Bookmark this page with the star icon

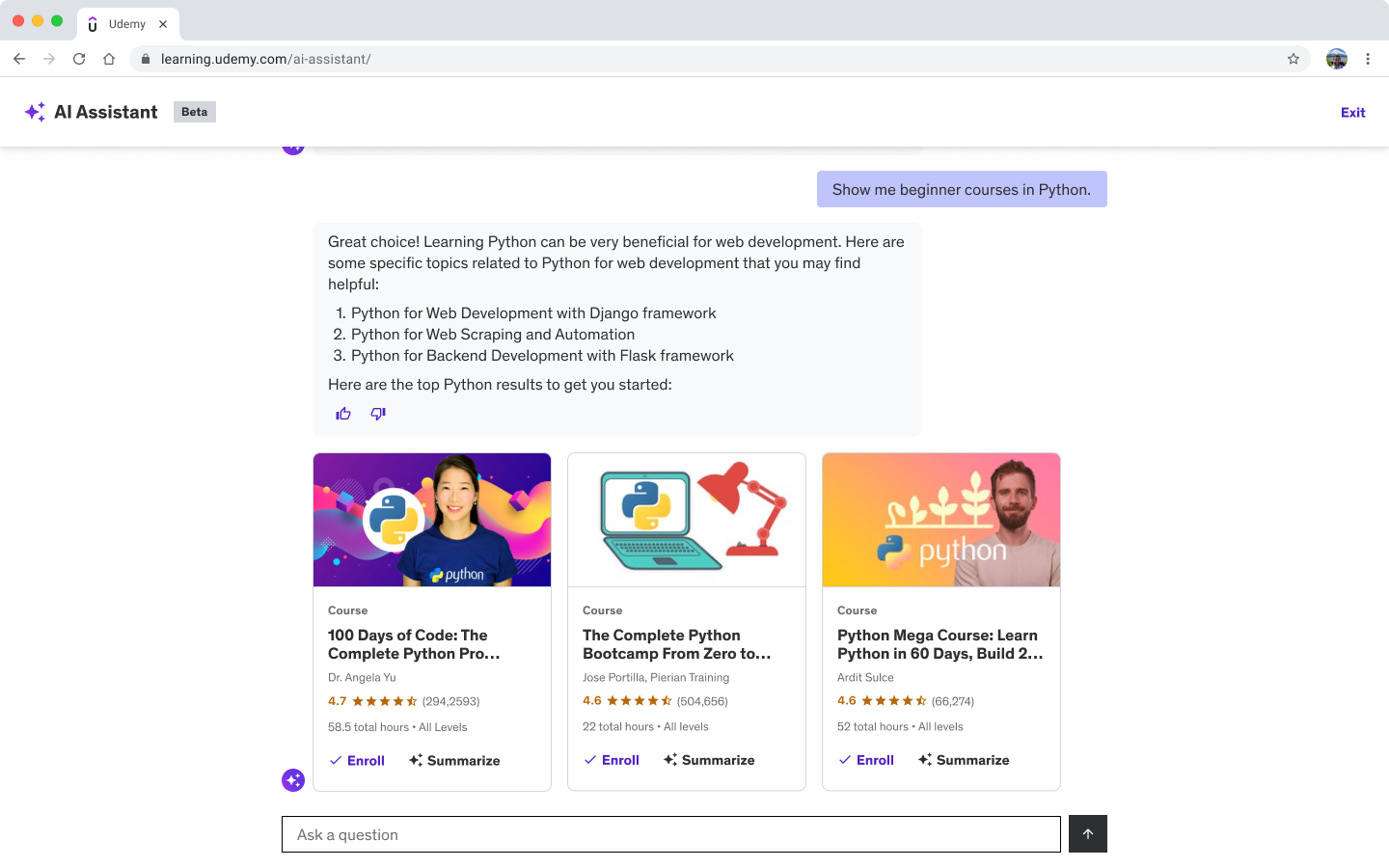click(x=1293, y=58)
